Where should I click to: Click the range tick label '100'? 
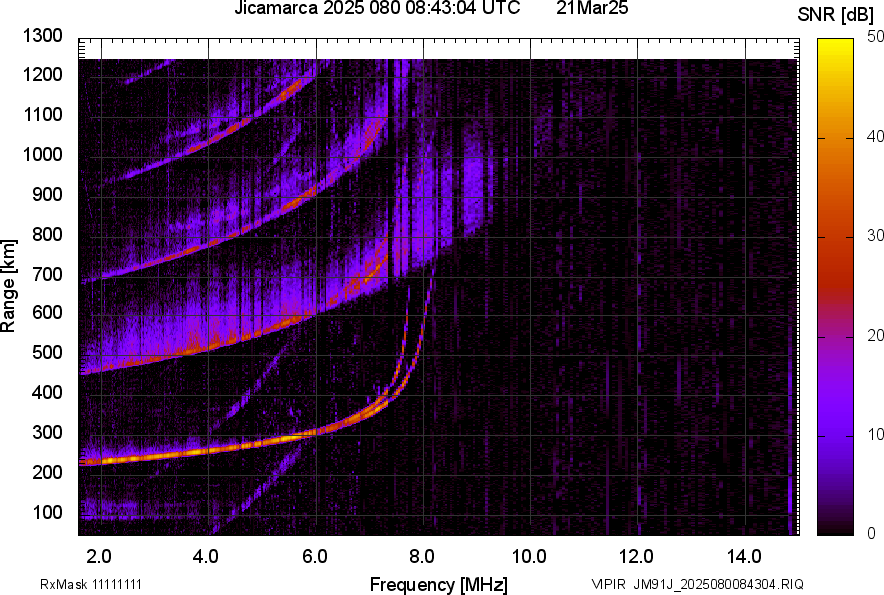pos(47,512)
